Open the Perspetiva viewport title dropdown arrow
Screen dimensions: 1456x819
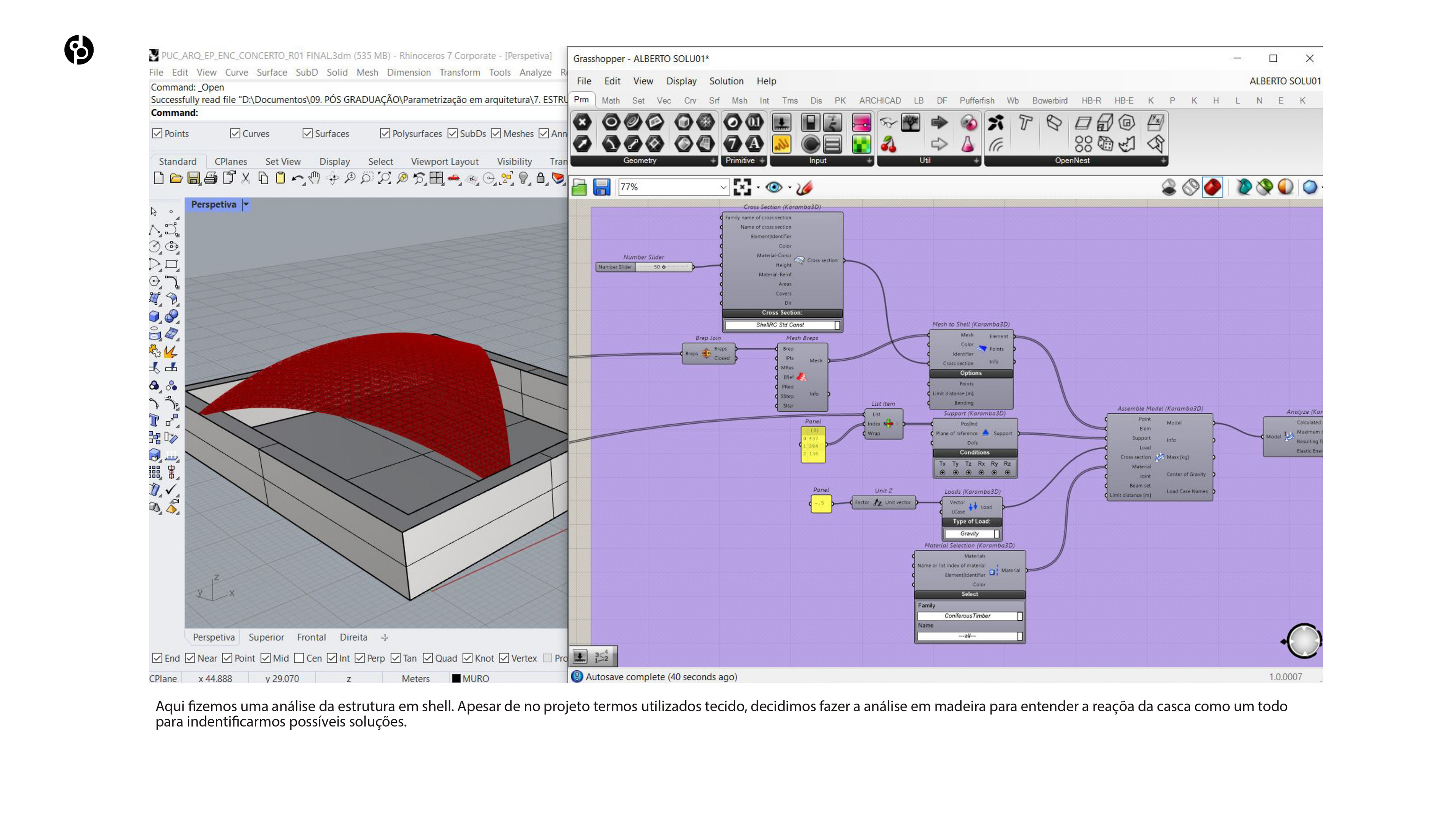[246, 204]
